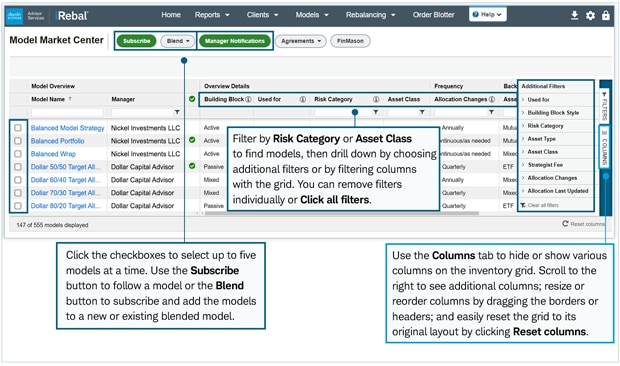Click the Manager filter input field
The width and height of the screenshot is (620, 366).
(x=142, y=113)
